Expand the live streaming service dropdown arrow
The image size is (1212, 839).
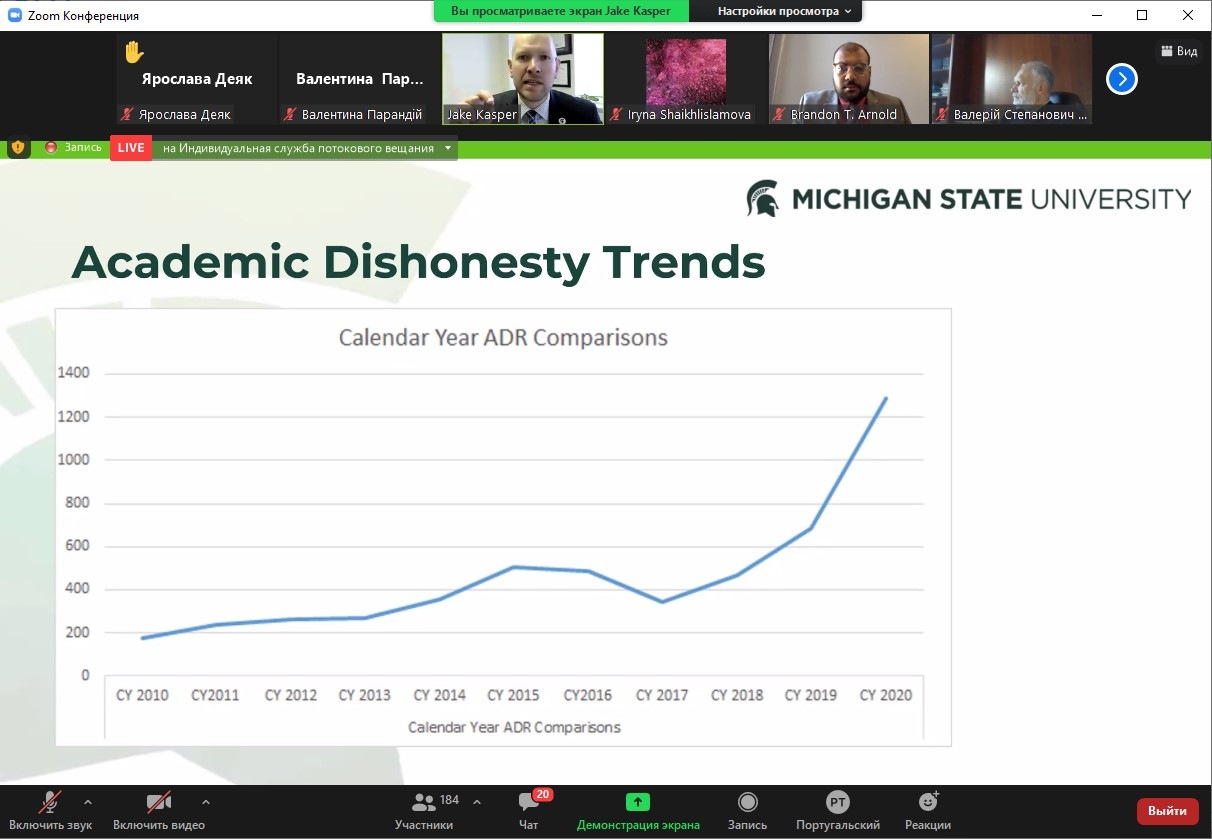click(x=448, y=148)
